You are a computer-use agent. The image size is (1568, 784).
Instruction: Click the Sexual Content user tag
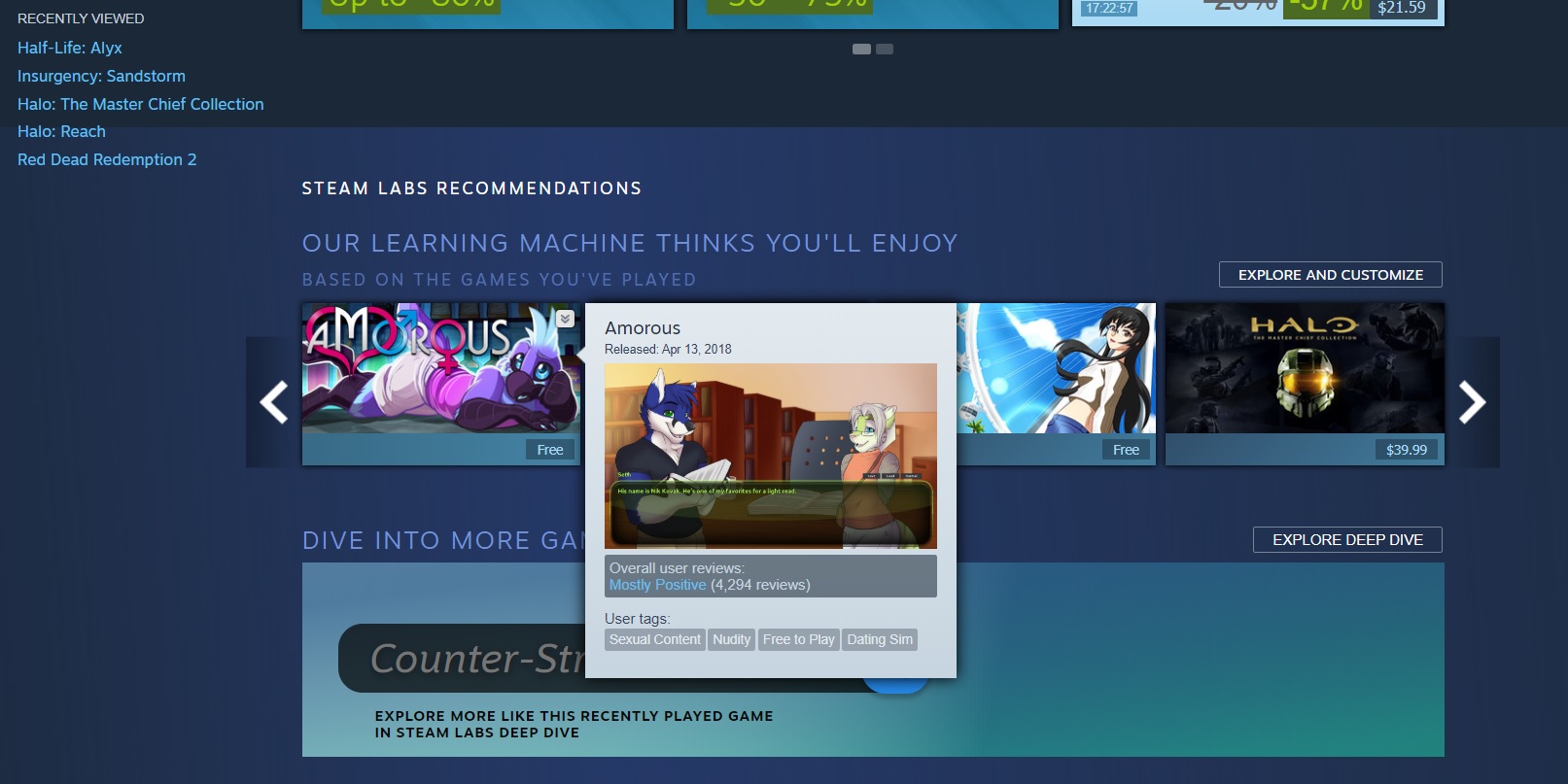[x=655, y=639]
